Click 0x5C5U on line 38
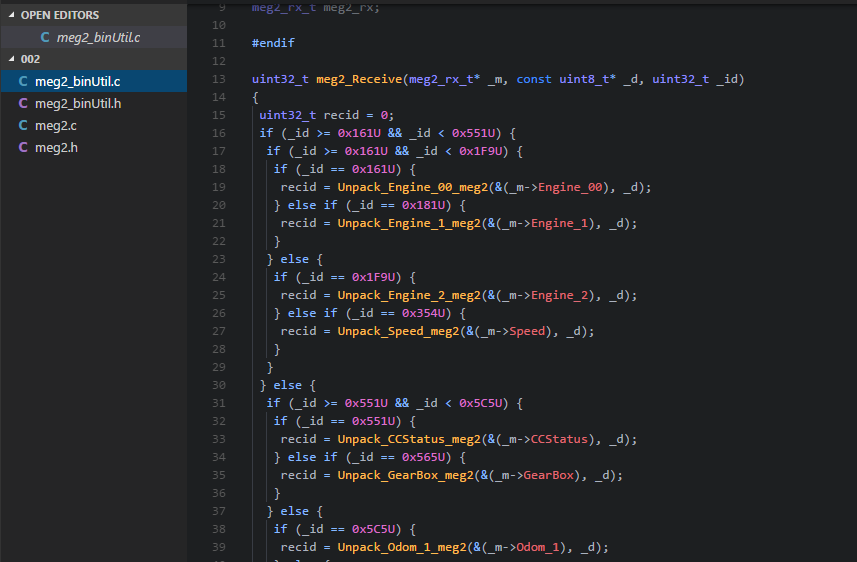 click(x=373, y=529)
